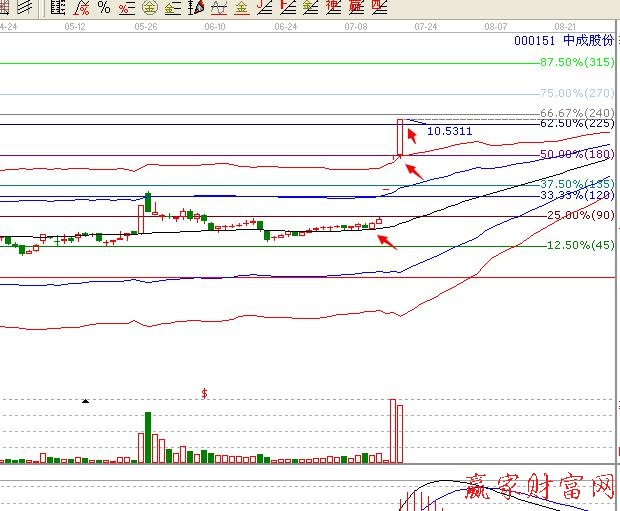
Task: Select the parallel diagonal lines drawing tool
Action: point(22,8)
